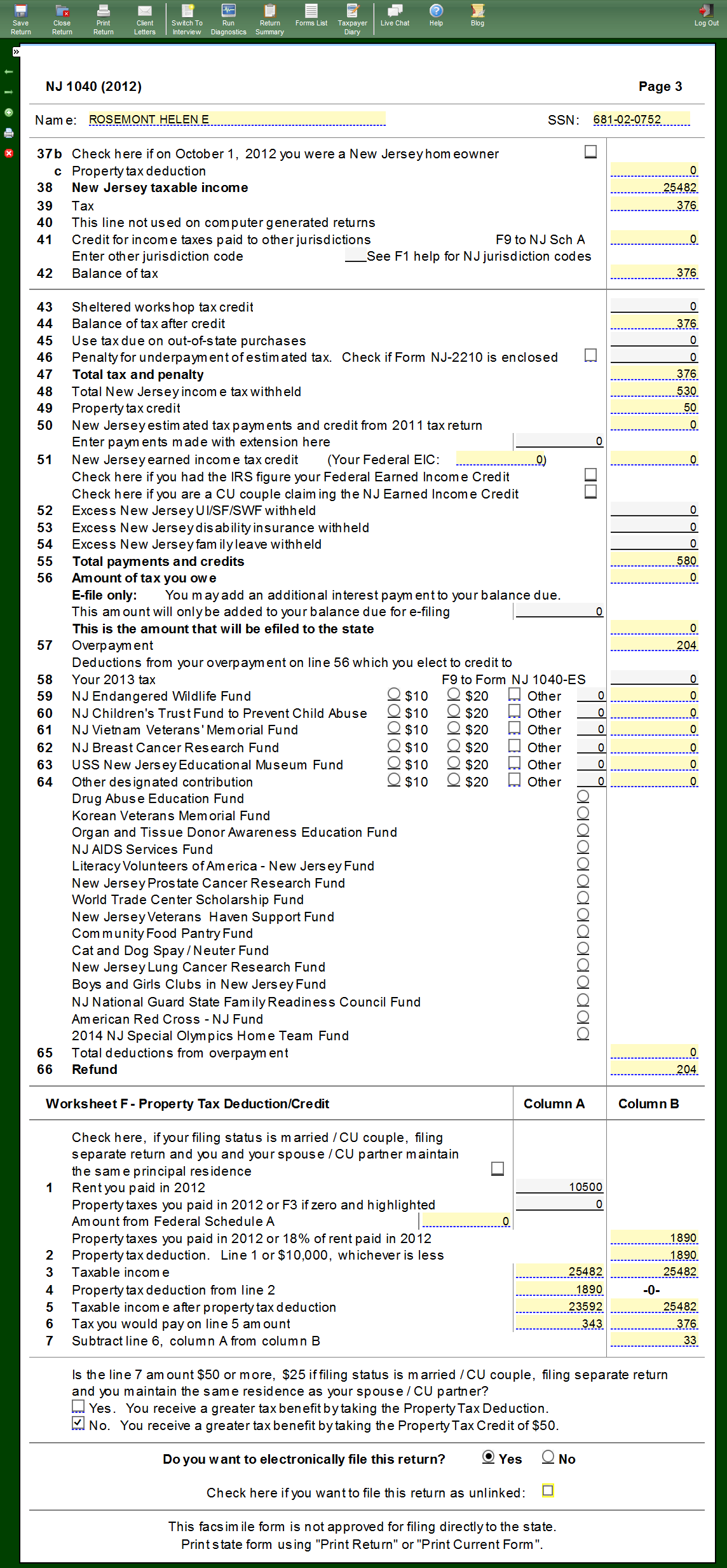Click the Log Out button
Viewport: 727px width, 1568px height.
coord(706,15)
